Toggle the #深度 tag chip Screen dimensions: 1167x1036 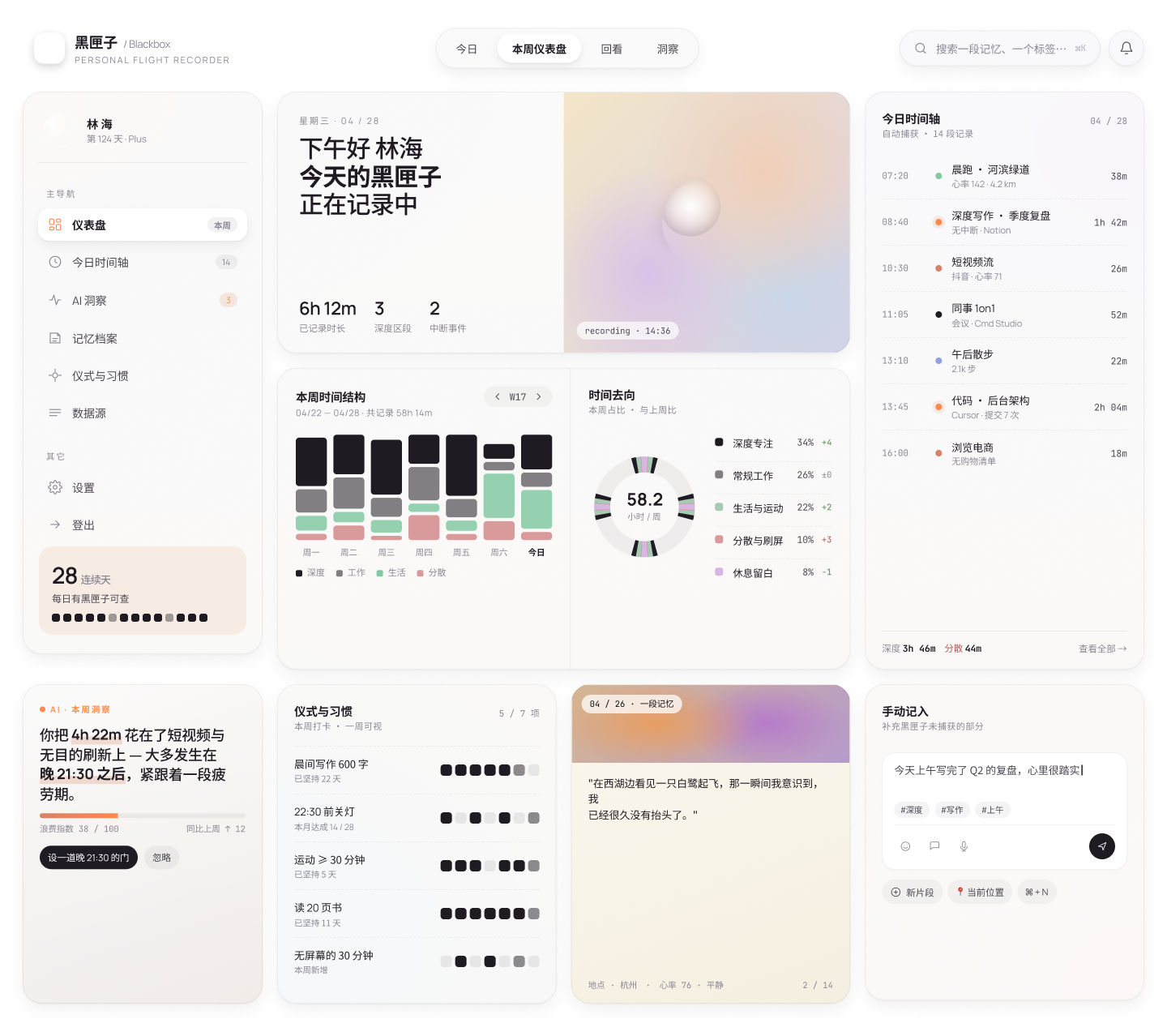coord(911,810)
